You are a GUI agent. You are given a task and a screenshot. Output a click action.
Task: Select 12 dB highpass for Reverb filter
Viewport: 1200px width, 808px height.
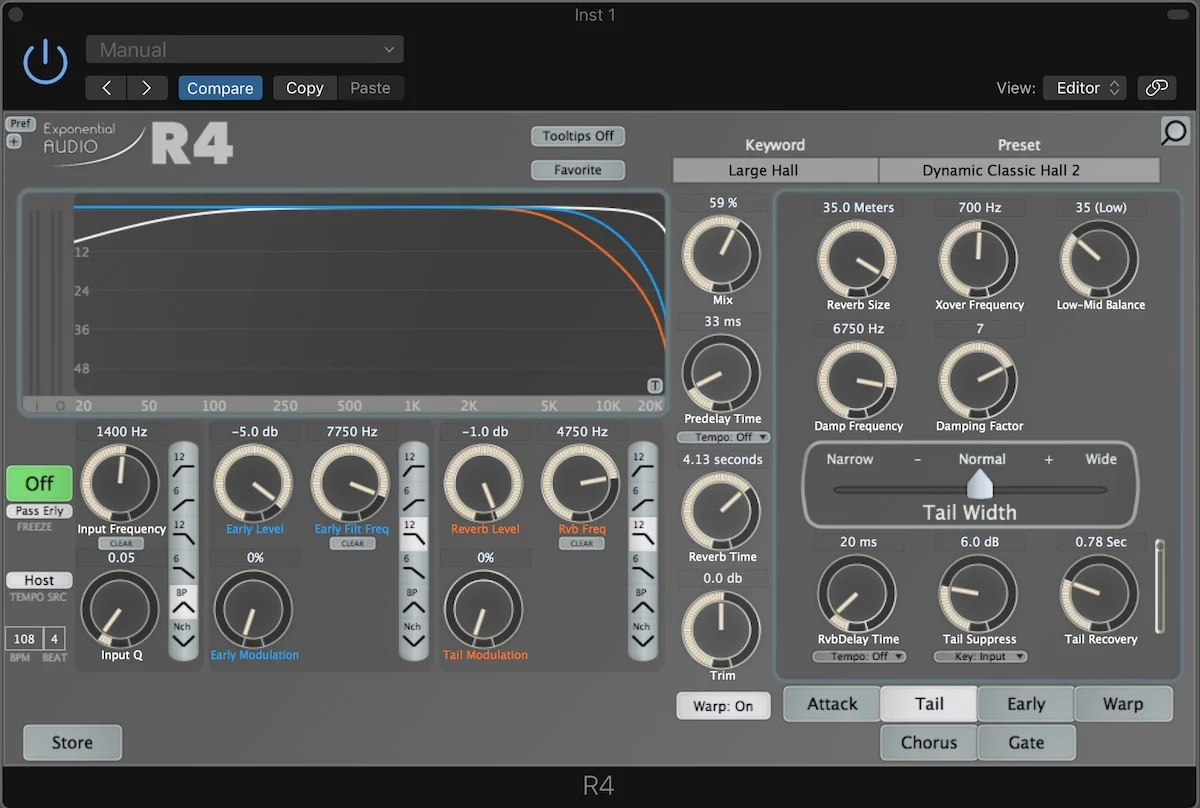click(x=642, y=463)
